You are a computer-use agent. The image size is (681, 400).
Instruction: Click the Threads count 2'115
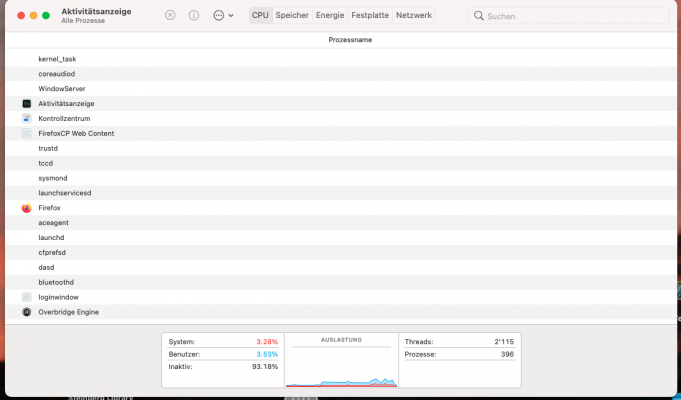(x=504, y=342)
